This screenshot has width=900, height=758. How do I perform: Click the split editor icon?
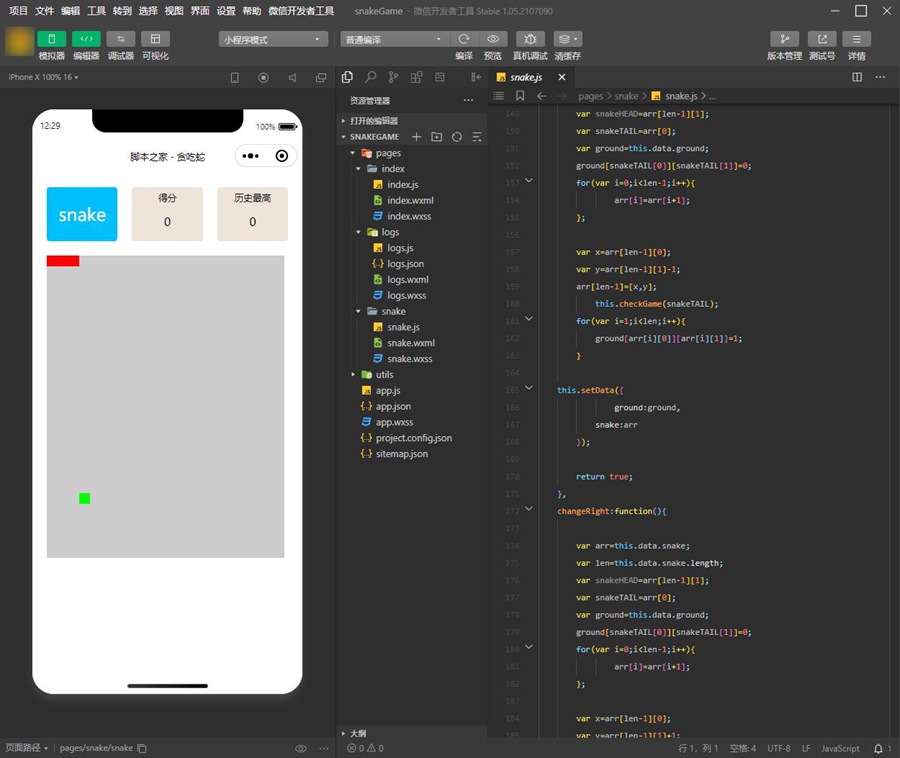(857, 77)
